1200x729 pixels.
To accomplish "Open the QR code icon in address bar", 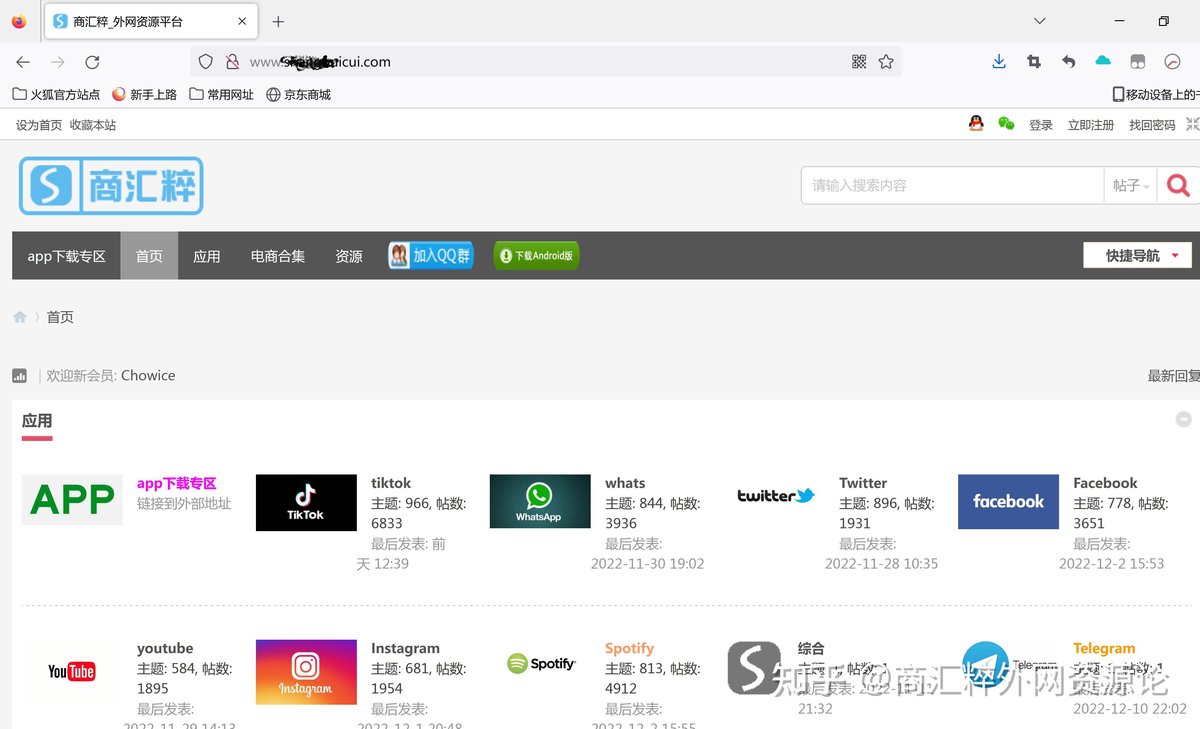I will click(859, 62).
